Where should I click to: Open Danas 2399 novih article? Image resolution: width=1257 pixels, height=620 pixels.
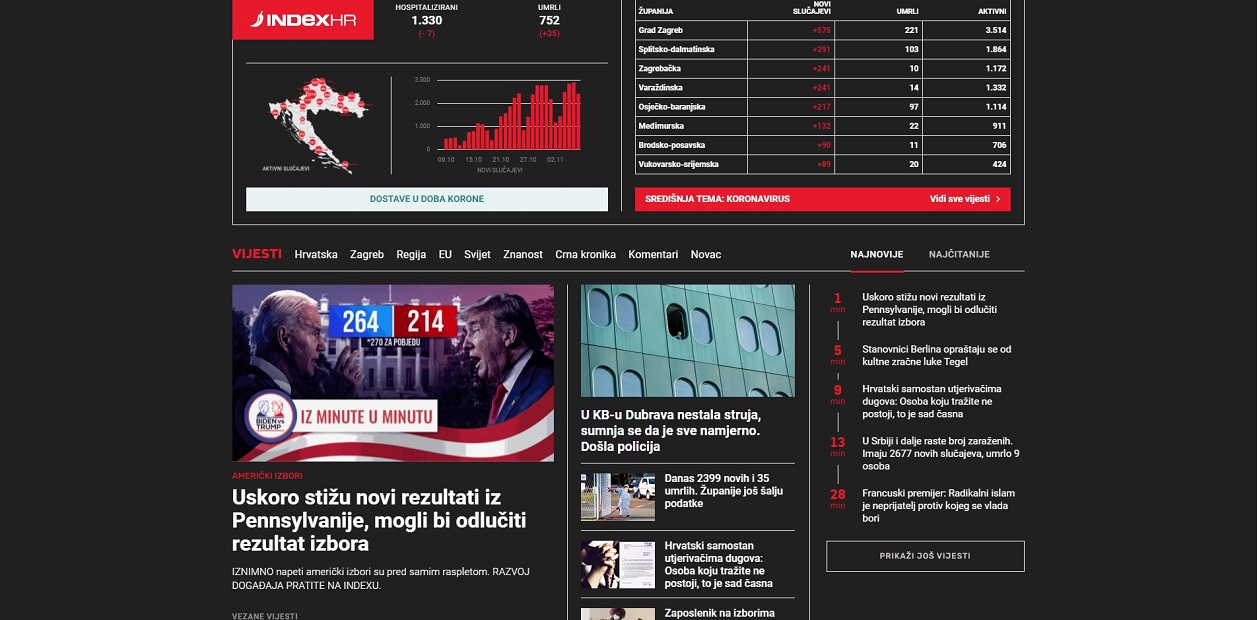(724, 491)
